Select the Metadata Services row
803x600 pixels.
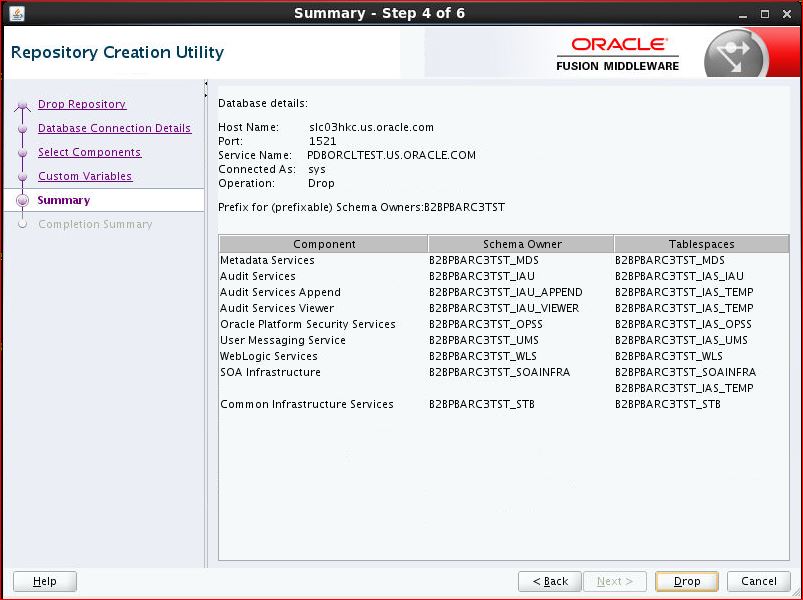[x=504, y=260]
